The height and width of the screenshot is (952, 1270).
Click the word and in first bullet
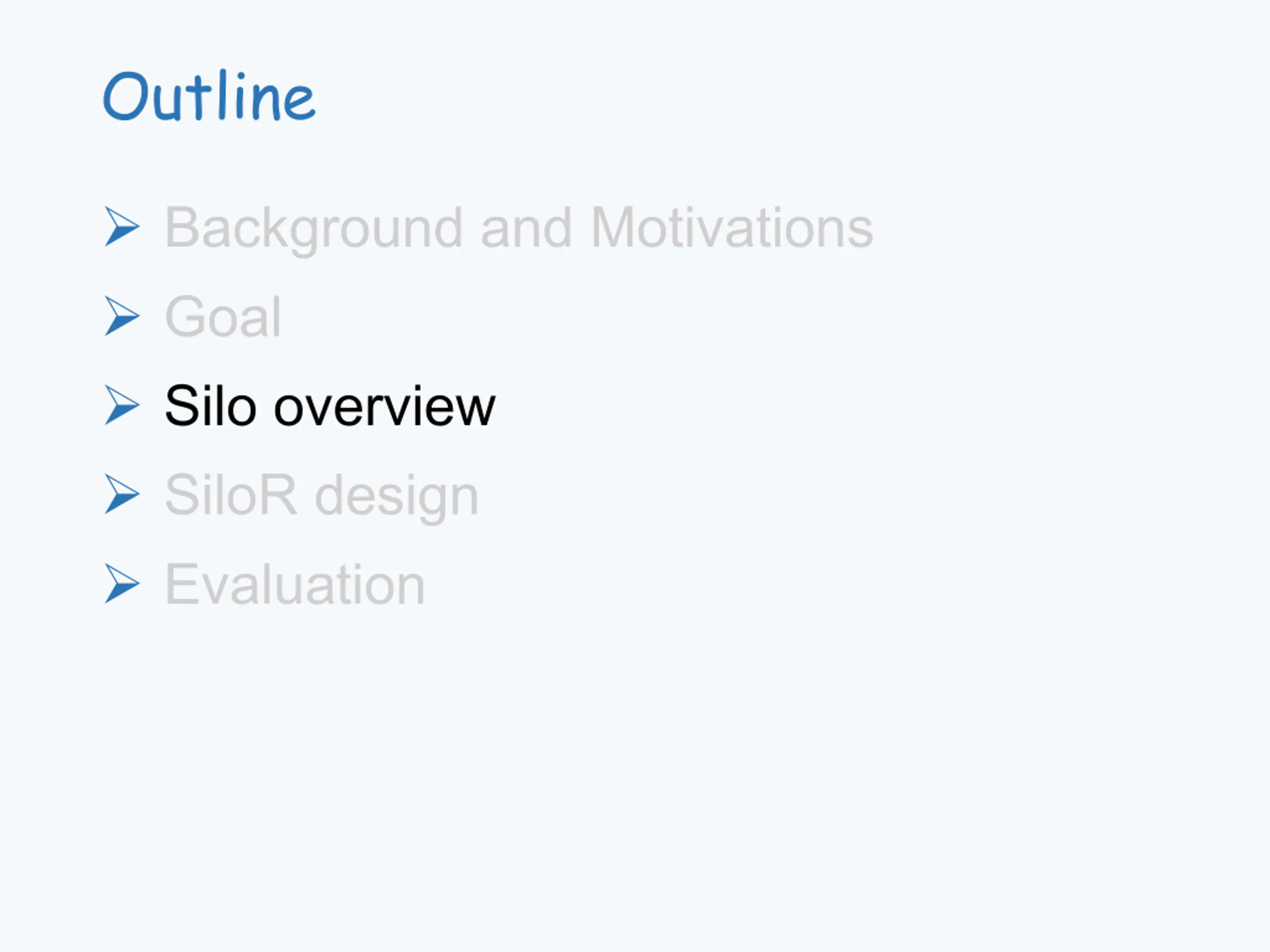coord(526,228)
